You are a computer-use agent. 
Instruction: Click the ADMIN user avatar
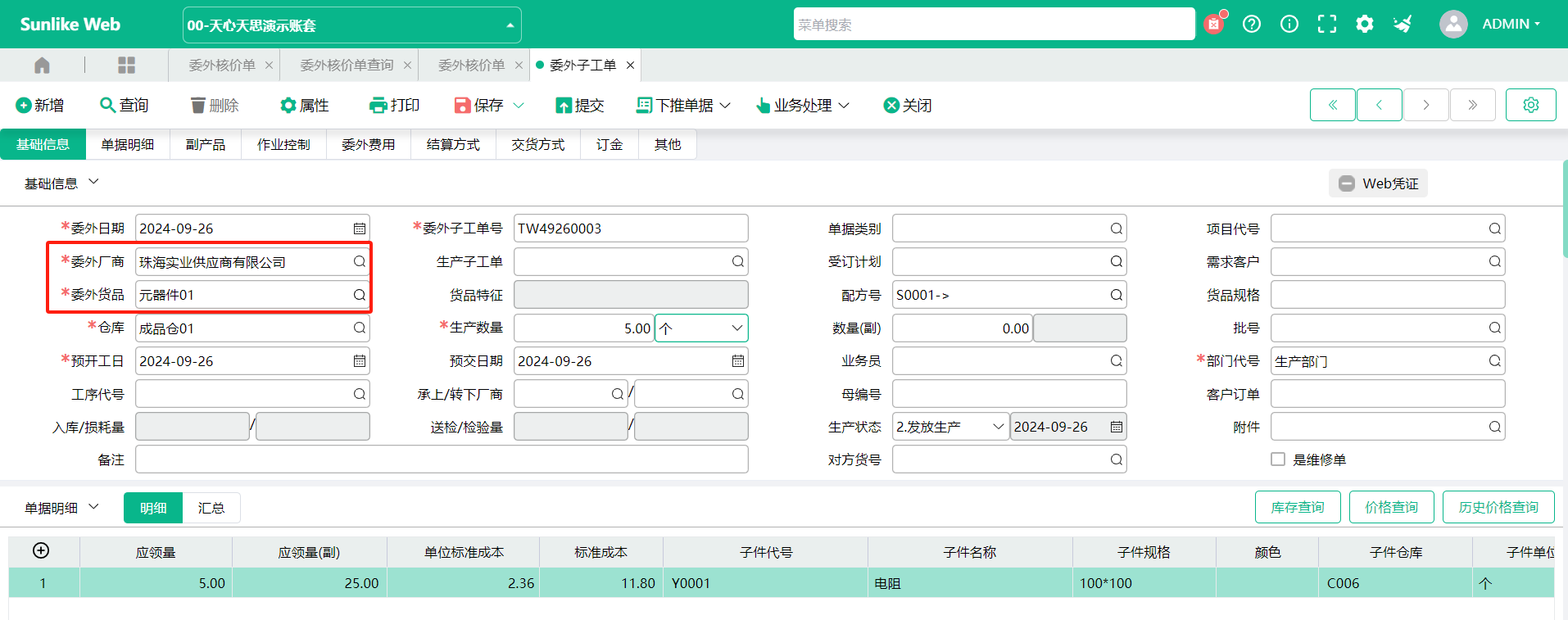point(1453,24)
